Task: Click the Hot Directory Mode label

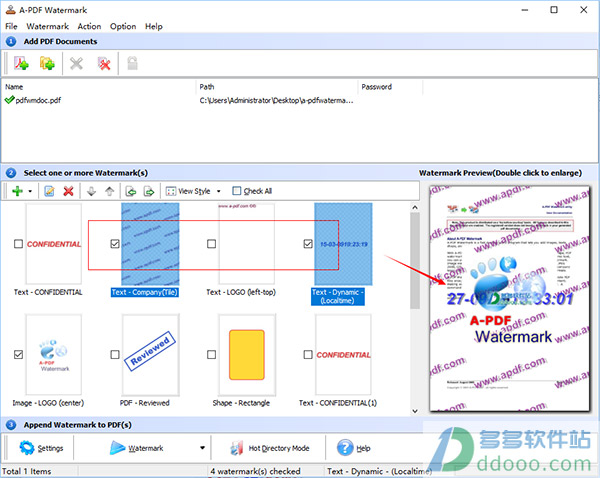Action: [x=279, y=448]
